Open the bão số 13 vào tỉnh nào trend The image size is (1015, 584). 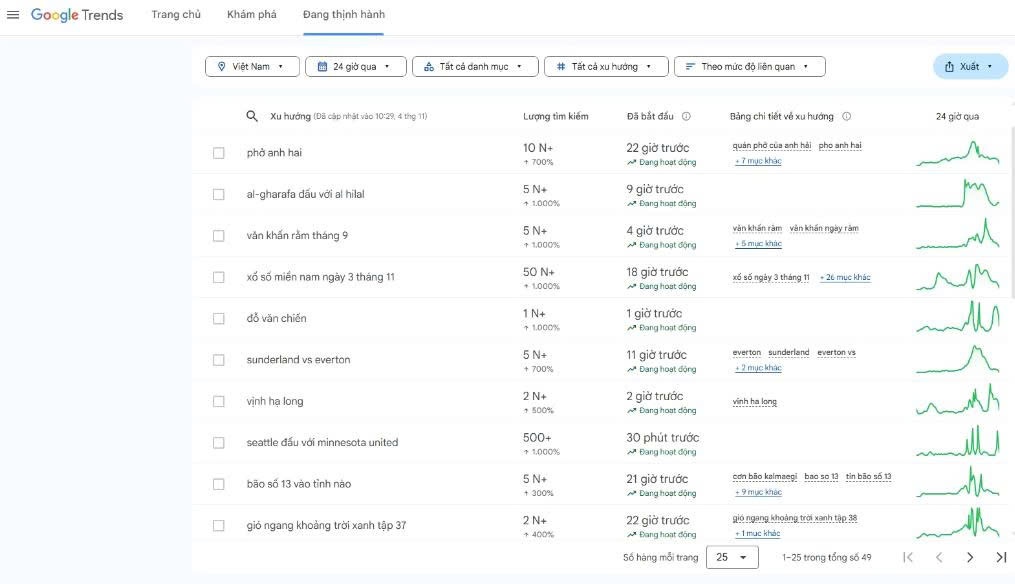pyautogui.click(x=298, y=484)
